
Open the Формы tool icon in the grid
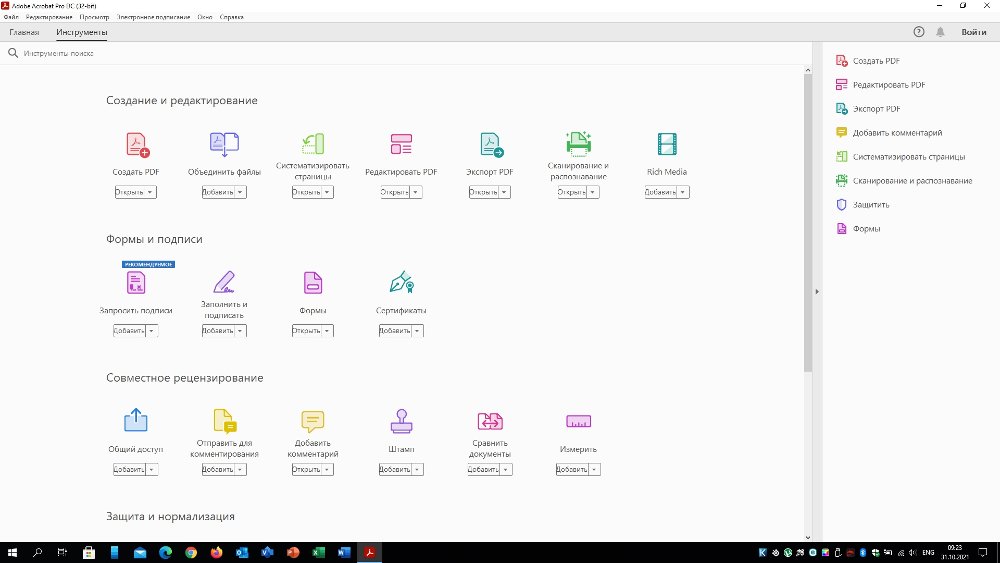(x=312, y=282)
